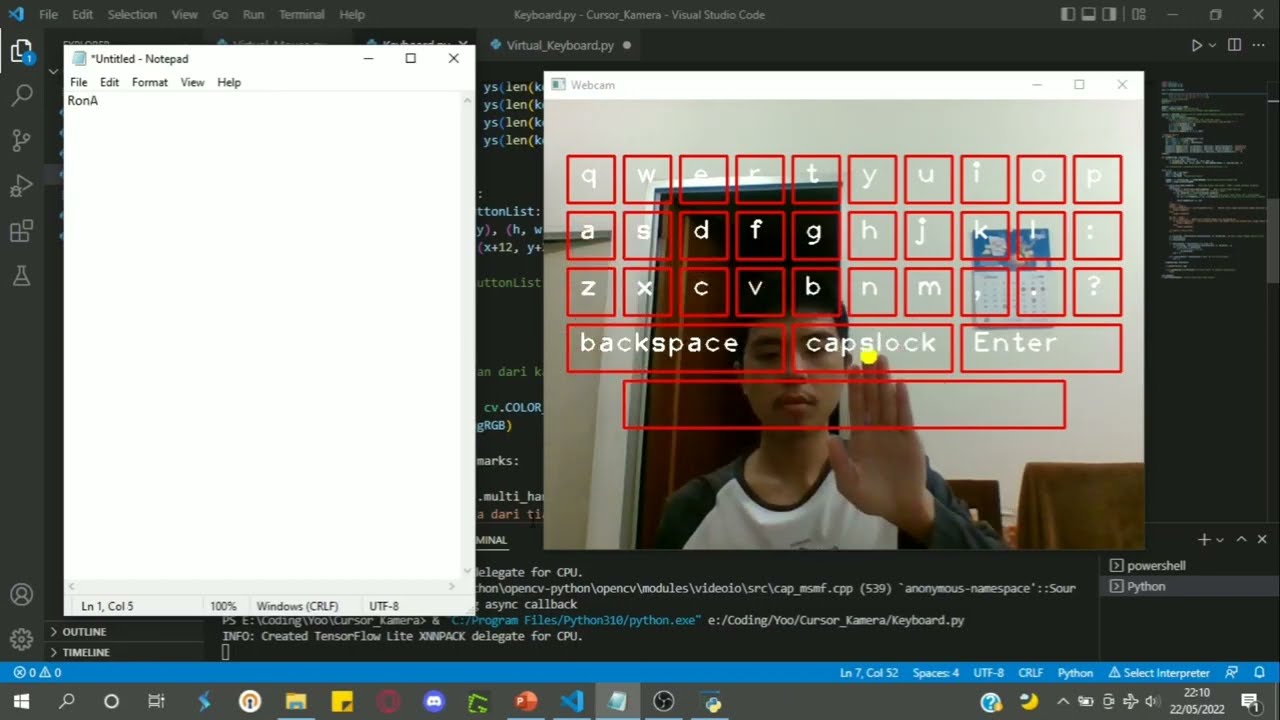This screenshot has height=720, width=1280.
Task: Click the Notepad horizontal scrollbar right arrow
Action: click(x=451, y=587)
